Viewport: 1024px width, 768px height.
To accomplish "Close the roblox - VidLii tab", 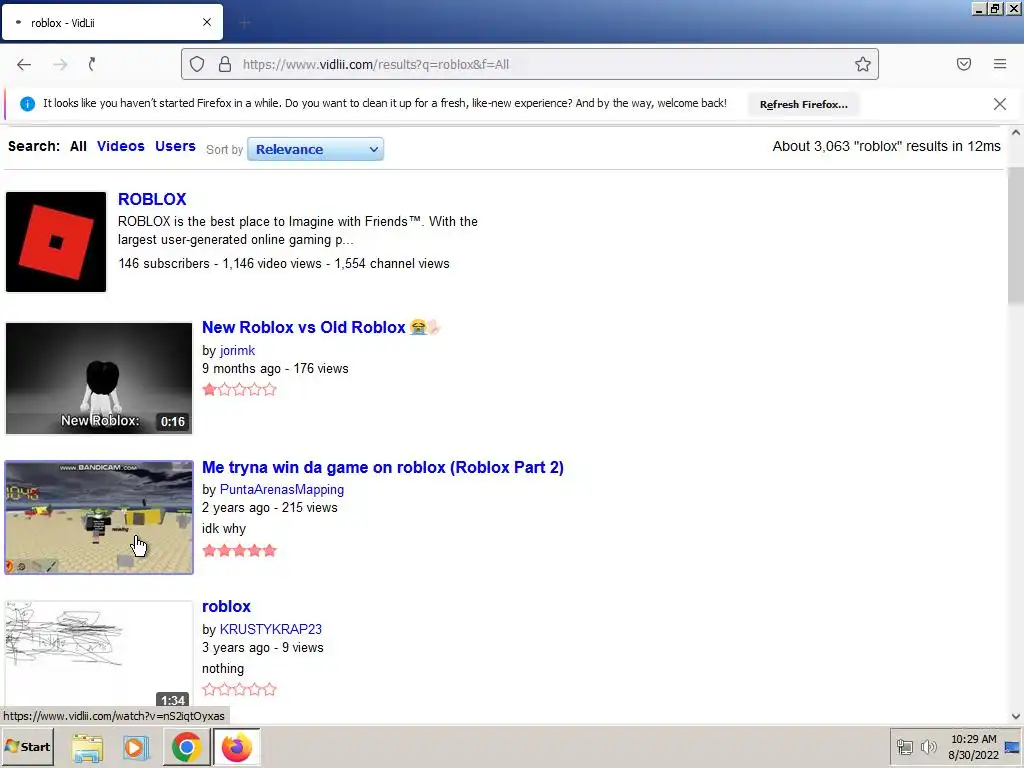I will (x=207, y=22).
